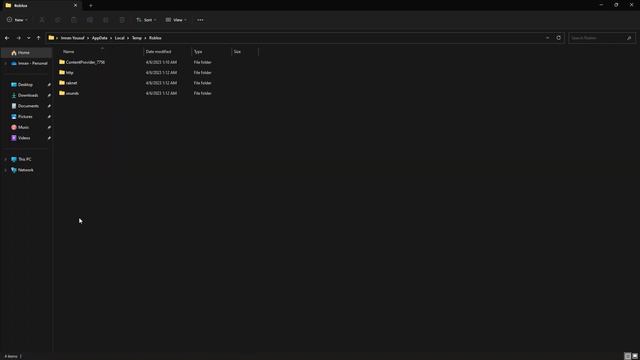Viewport: 640px width, 360px height.
Task: Switch to large thumbnails view in status bar
Action: point(635,356)
